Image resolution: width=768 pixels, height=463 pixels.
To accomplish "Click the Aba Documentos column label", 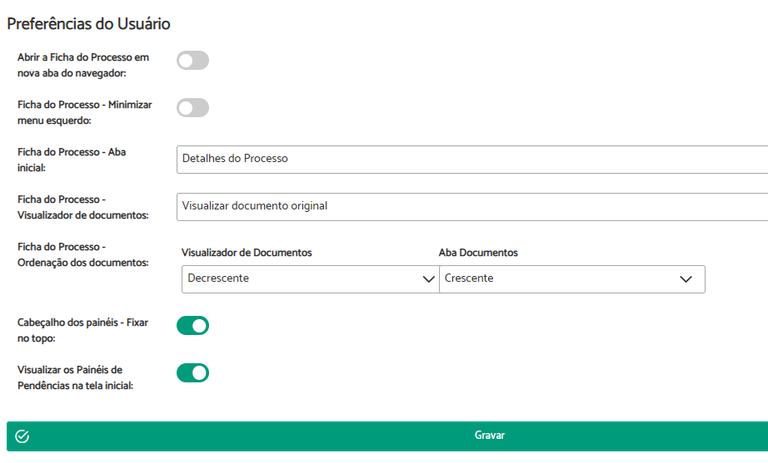I will point(478,253).
